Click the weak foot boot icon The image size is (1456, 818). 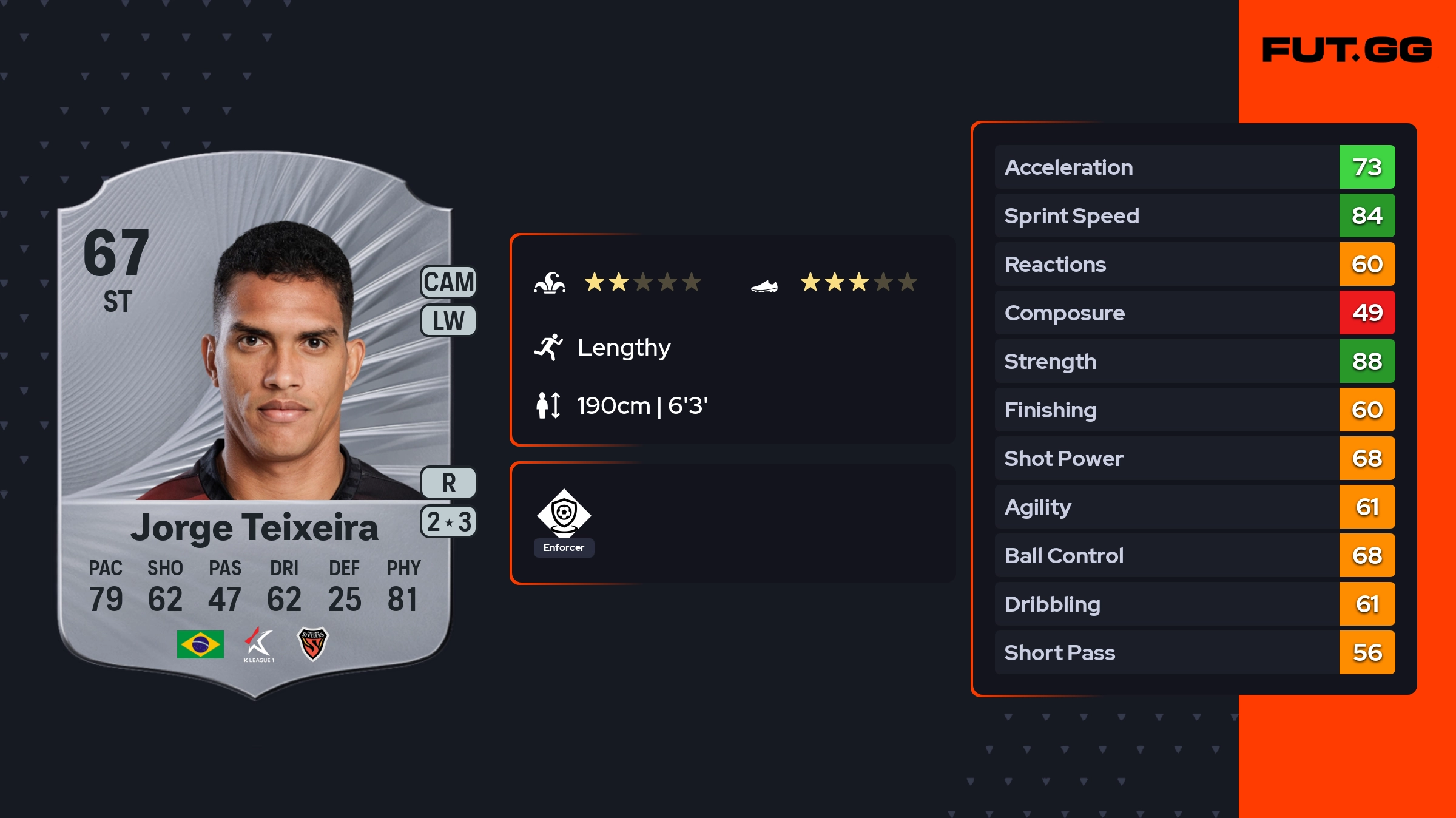click(764, 285)
